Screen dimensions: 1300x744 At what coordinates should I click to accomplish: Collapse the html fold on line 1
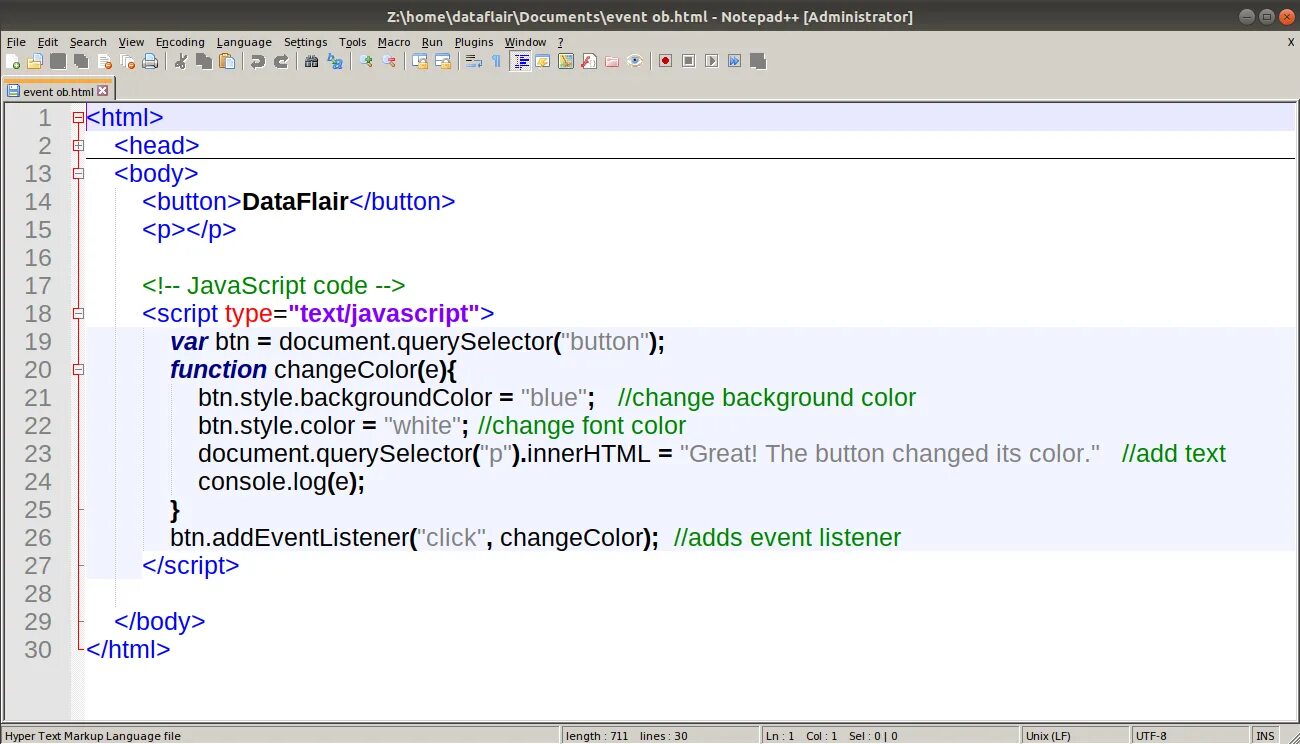(x=78, y=118)
